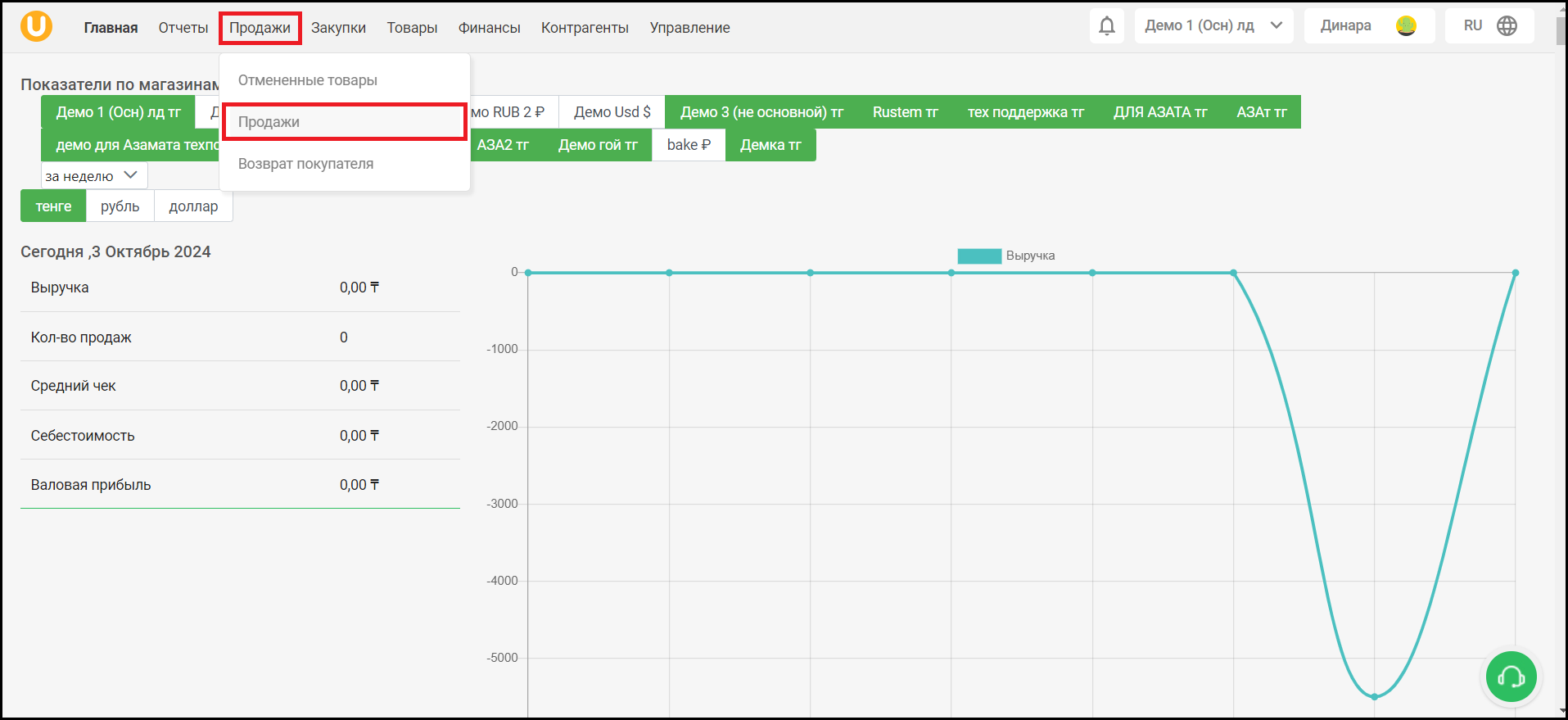Toggle the Rustem тг store
This screenshot has width=1568, height=720.
pyautogui.click(x=905, y=112)
